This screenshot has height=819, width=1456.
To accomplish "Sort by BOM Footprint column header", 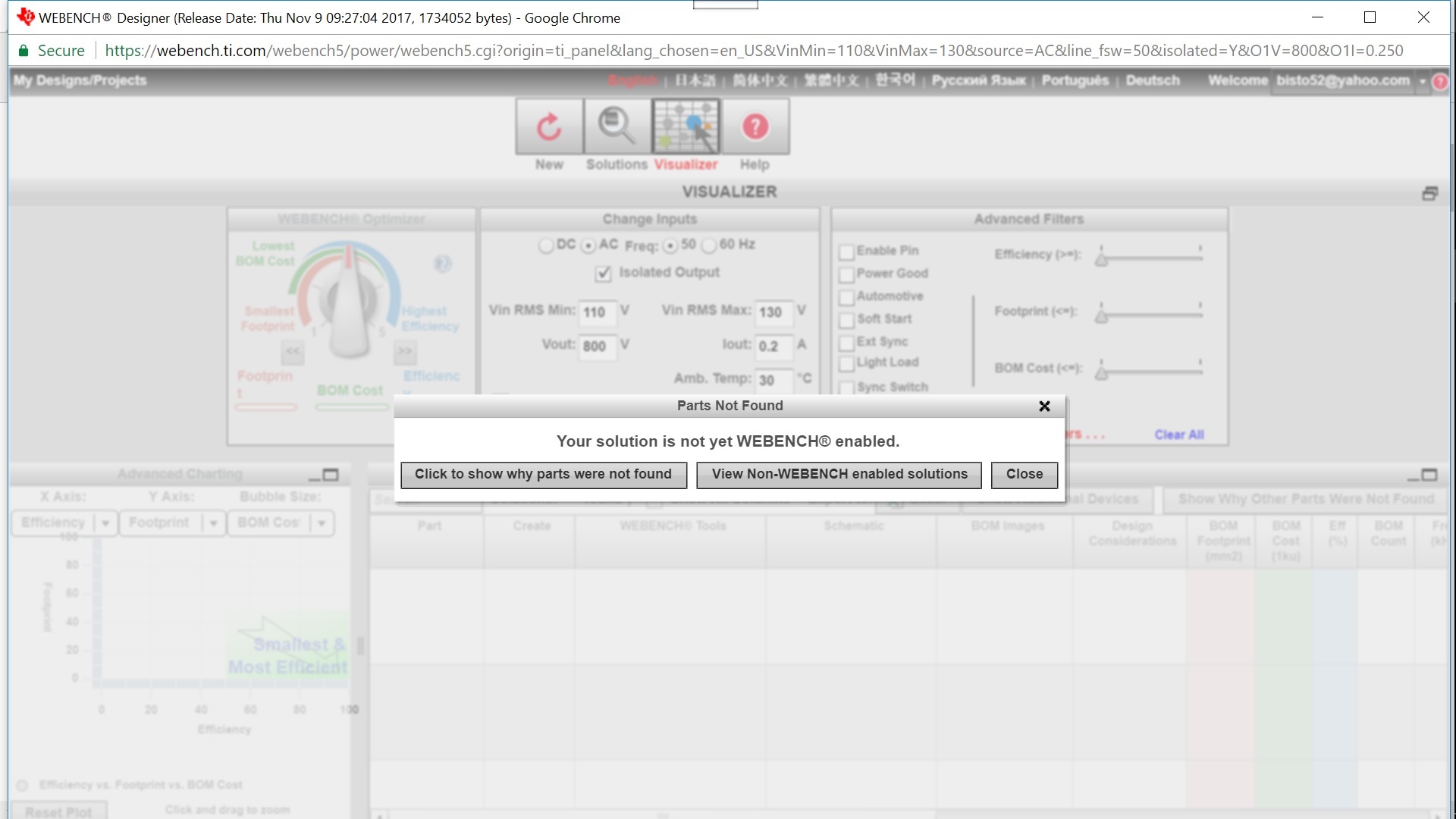I will [1223, 541].
